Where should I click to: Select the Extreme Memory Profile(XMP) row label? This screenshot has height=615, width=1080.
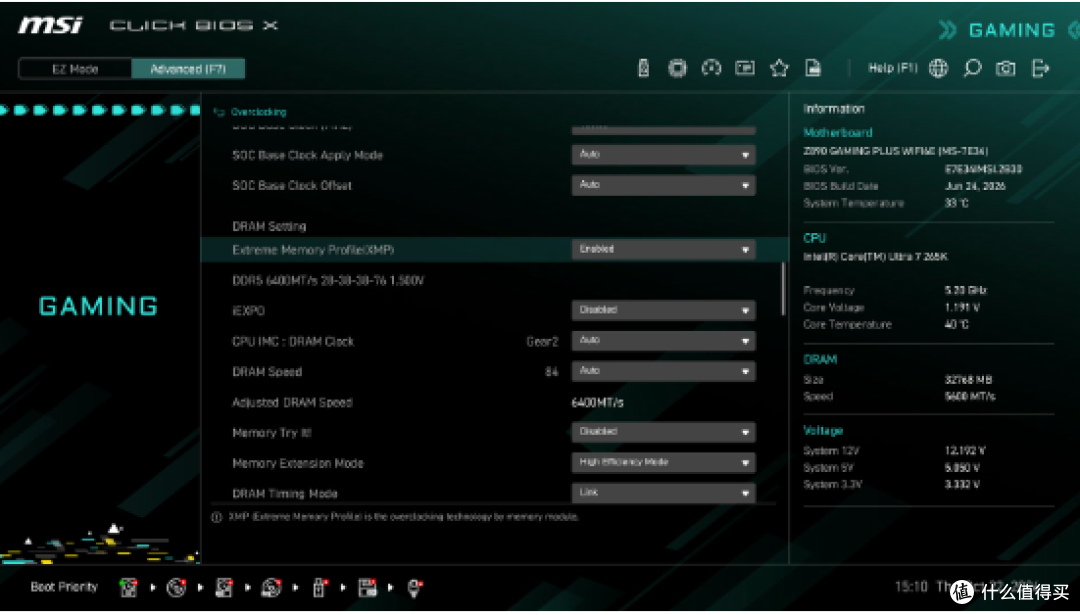313,250
